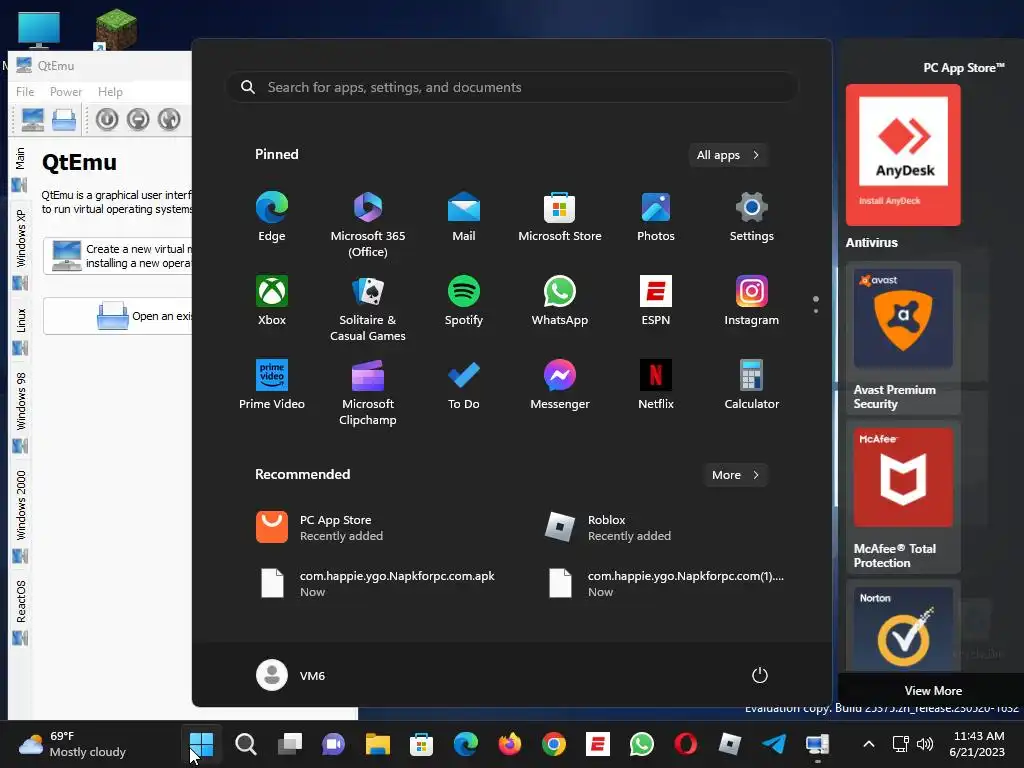This screenshot has width=1024, height=768.
Task: Click View More in PC App Store
Action: pyautogui.click(x=933, y=690)
